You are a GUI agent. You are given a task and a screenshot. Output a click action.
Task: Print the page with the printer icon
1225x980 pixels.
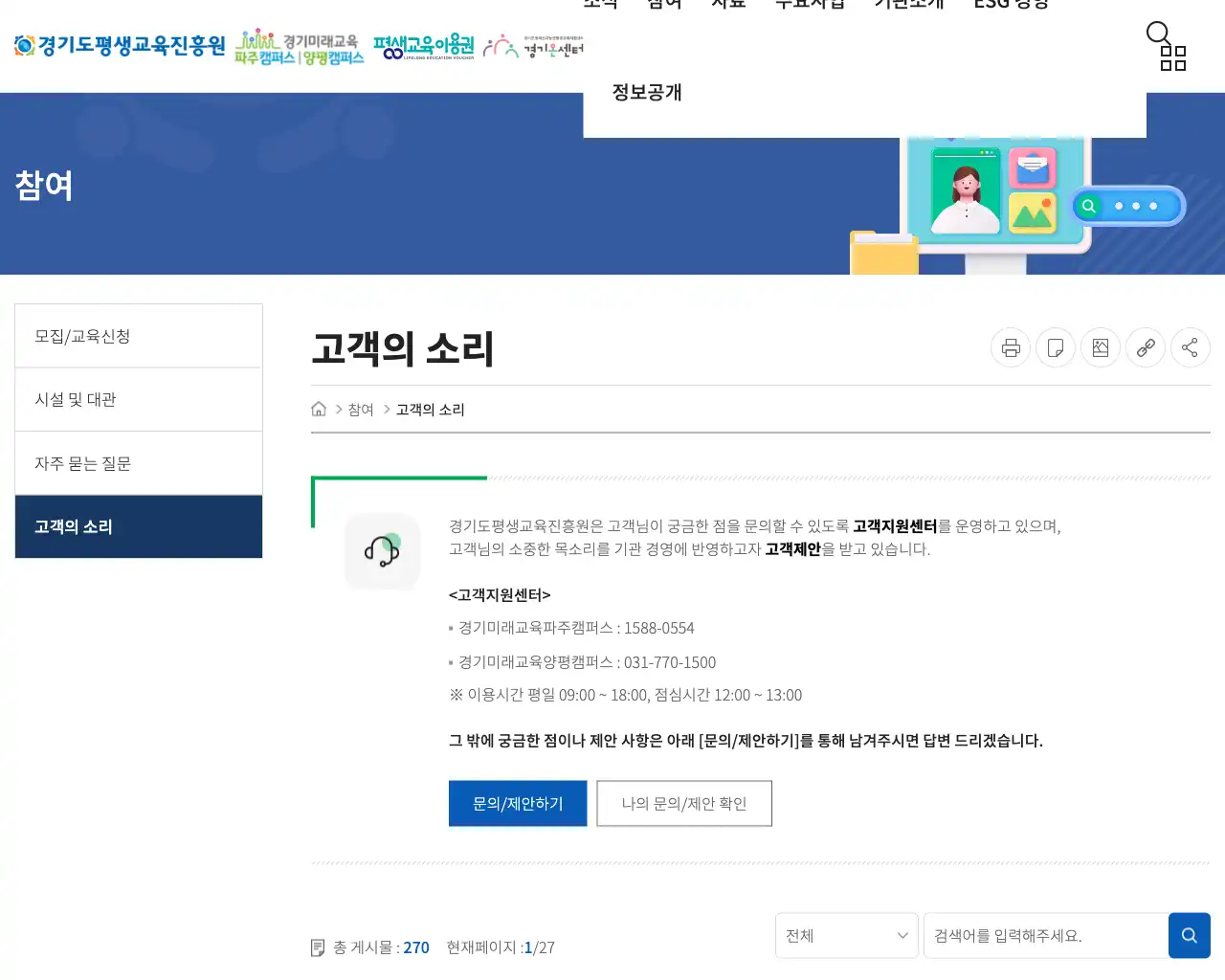1011,347
